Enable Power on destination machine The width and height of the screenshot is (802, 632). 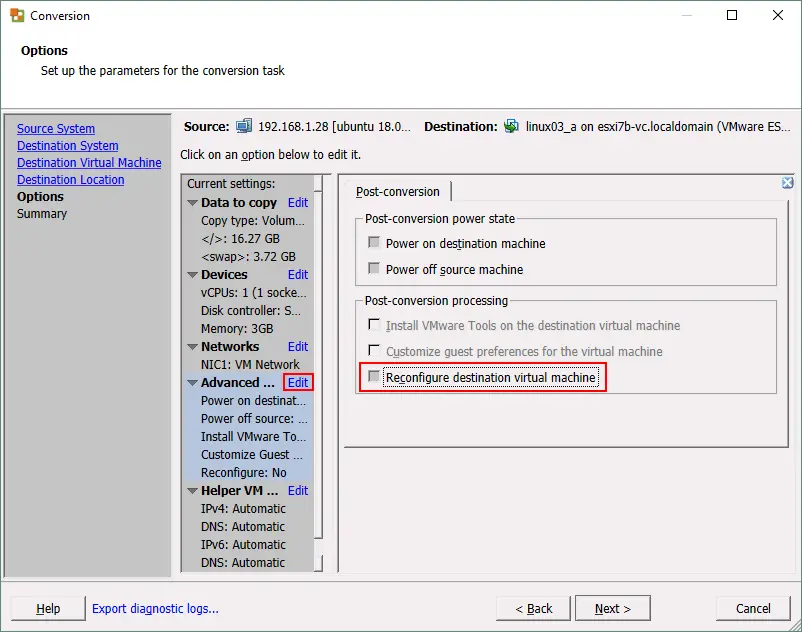point(374,242)
